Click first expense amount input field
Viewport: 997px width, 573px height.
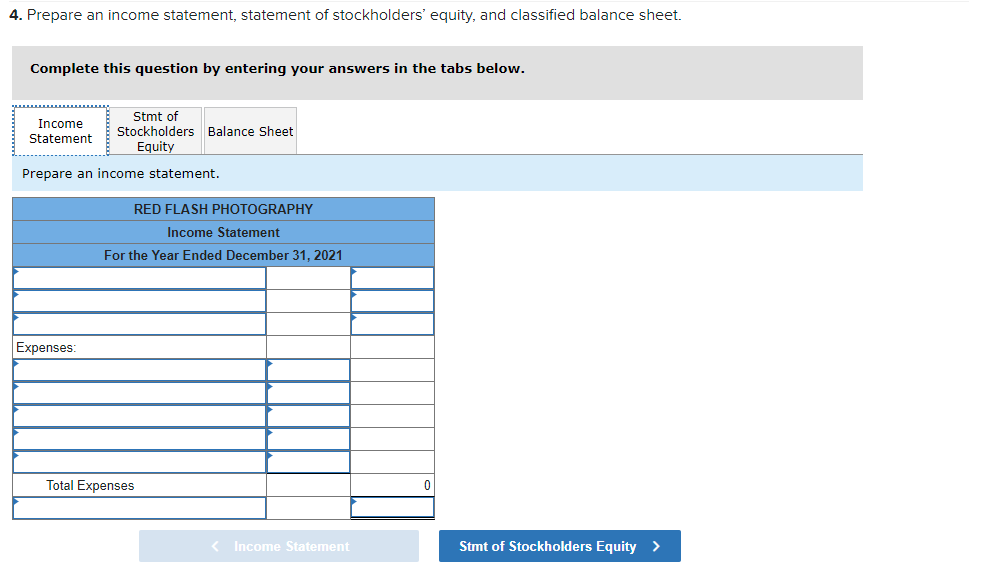point(308,370)
